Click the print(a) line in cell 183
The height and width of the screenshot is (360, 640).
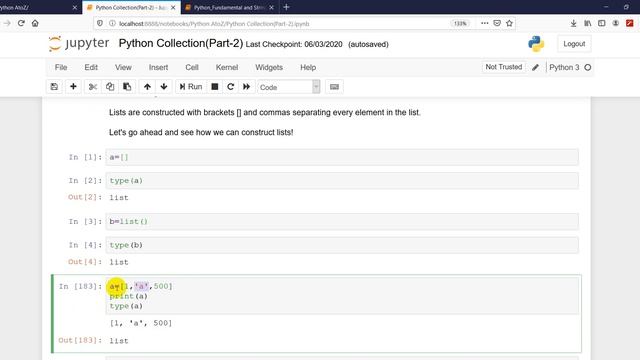[x=129, y=296]
